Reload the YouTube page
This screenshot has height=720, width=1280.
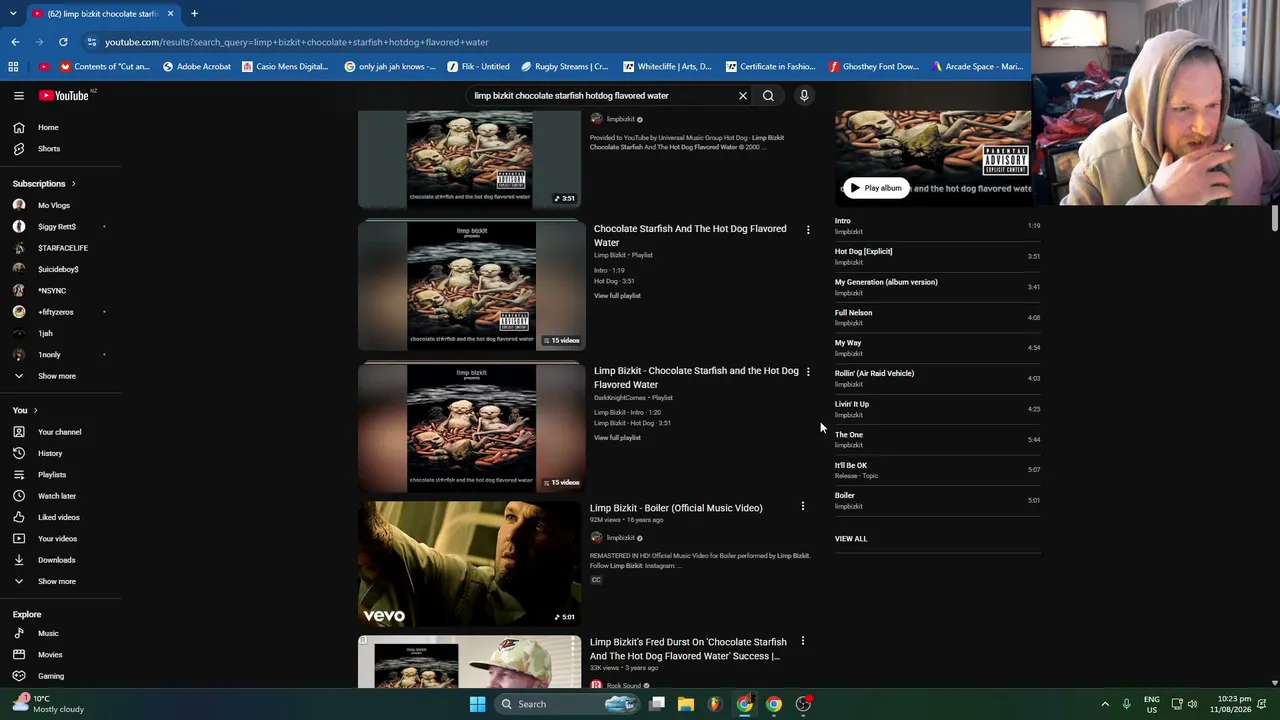click(63, 42)
